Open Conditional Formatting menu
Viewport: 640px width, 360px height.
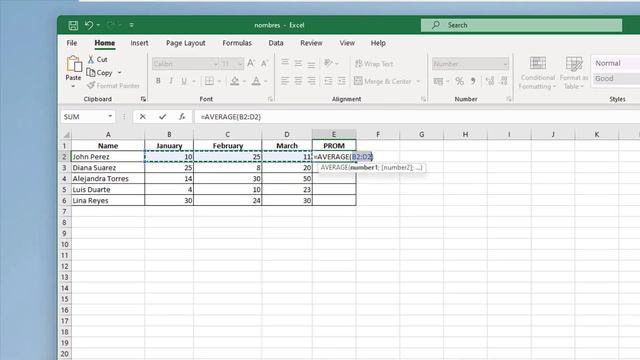click(538, 73)
